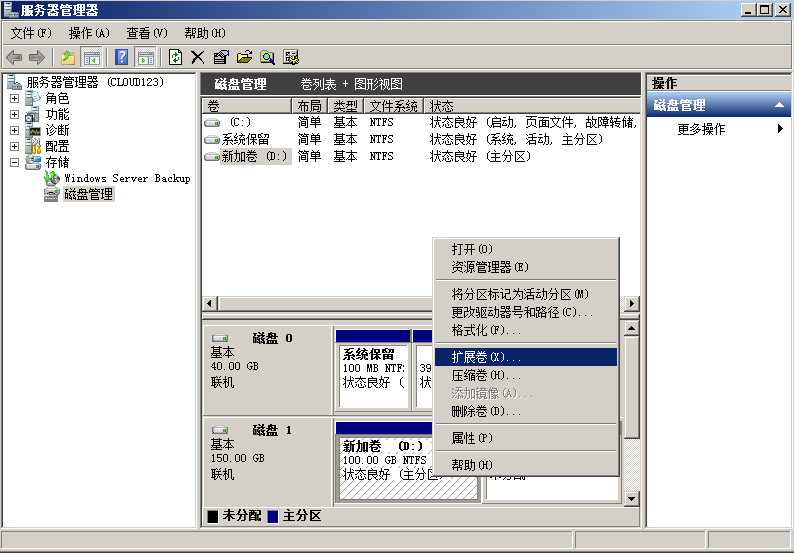Click the Back arrow toolbar icon

click(x=14, y=58)
